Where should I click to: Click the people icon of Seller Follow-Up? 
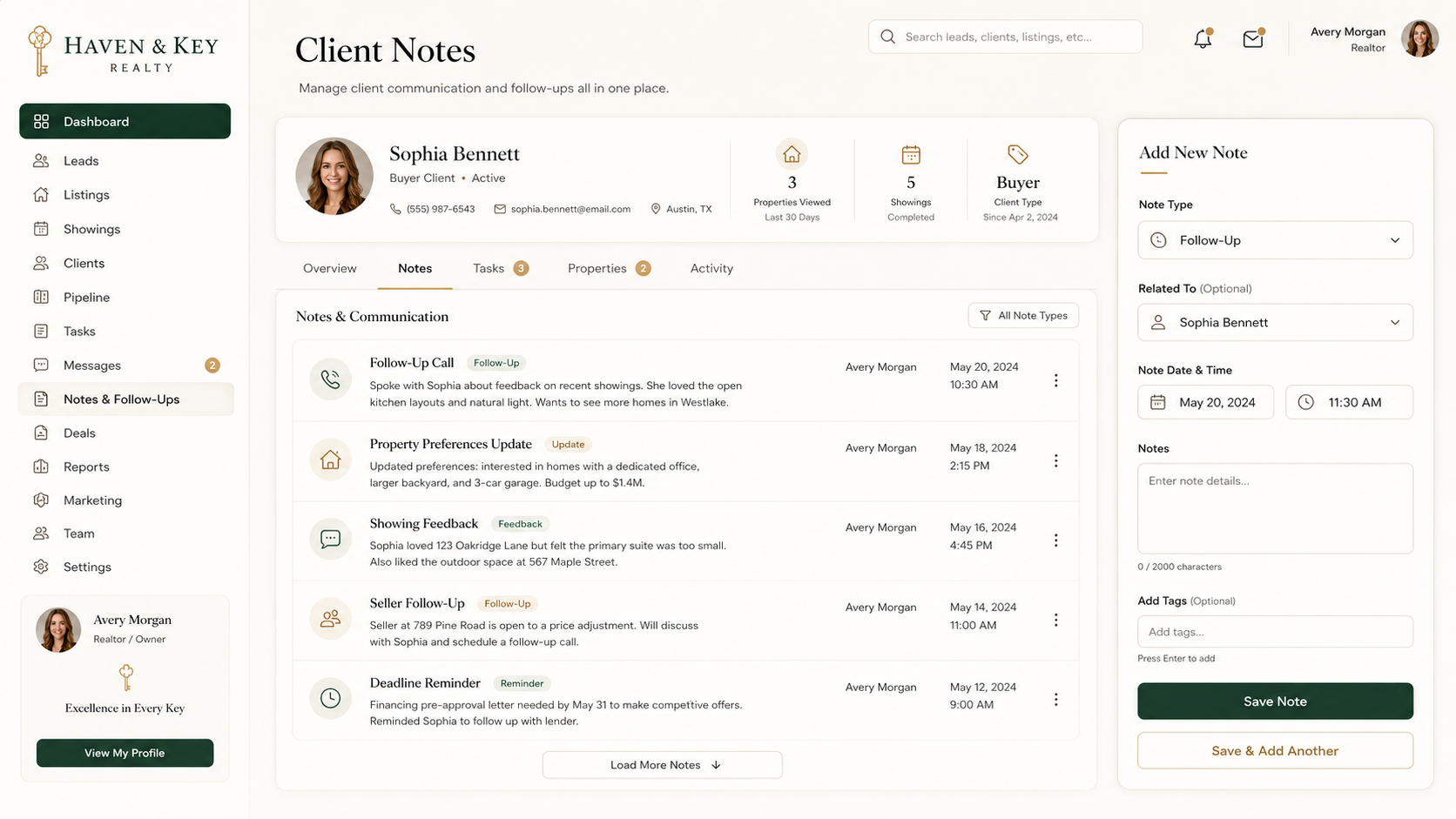coord(330,619)
